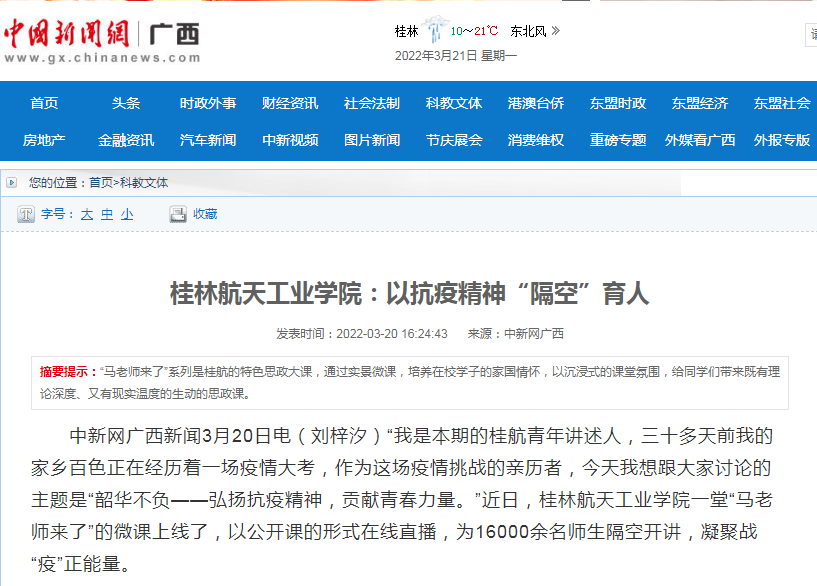Click the breadcrumb arrow icon

12,183
